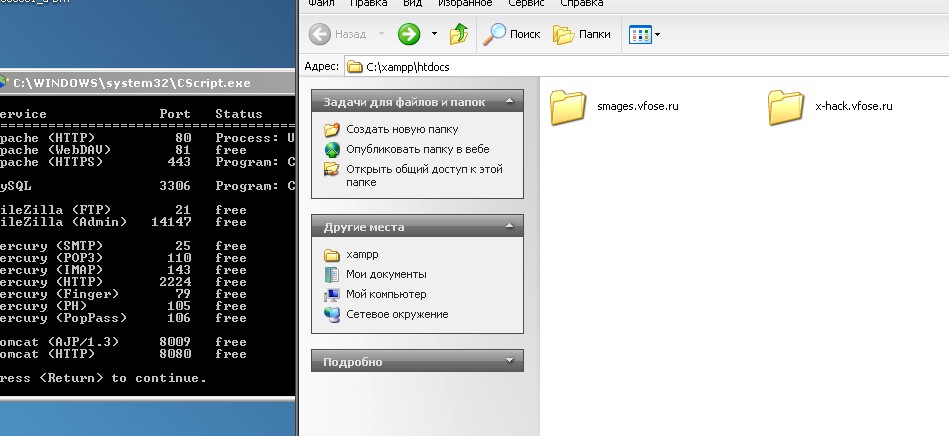Open the Views icon dropdown
Viewport: 949px width, 436px height.
pyautogui.click(x=645, y=34)
